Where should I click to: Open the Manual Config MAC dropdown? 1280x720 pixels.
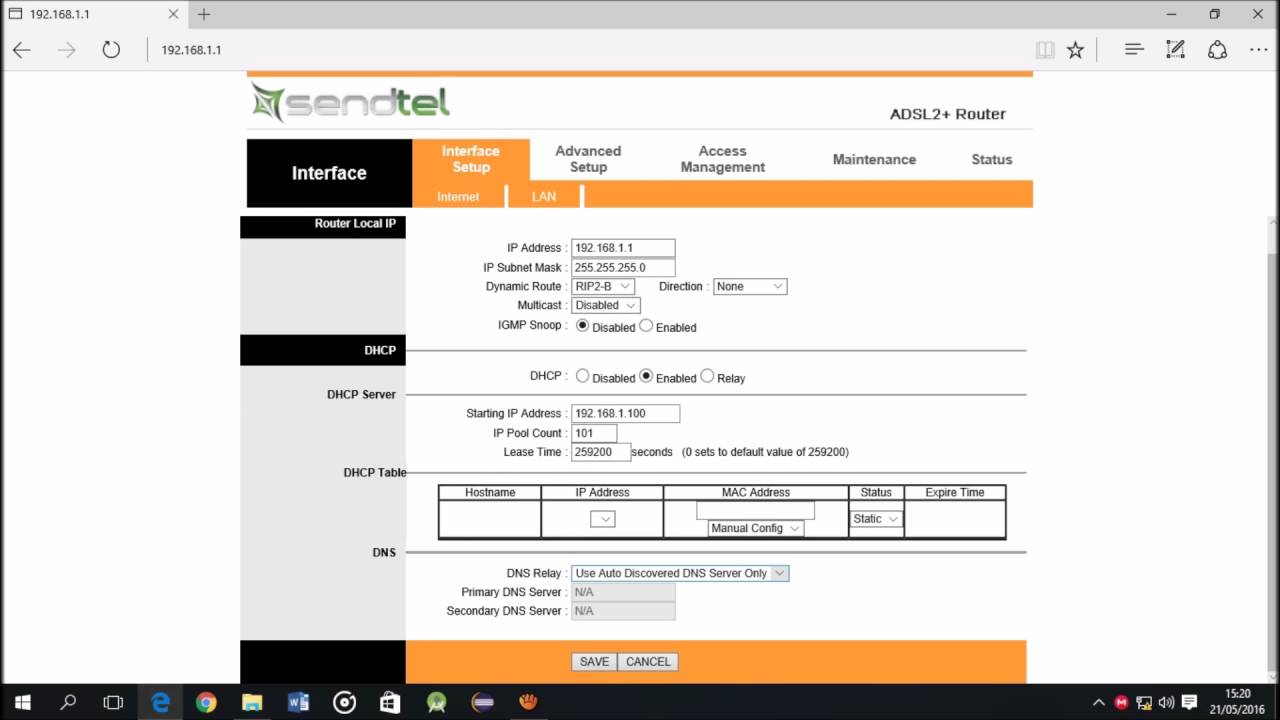pos(755,528)
